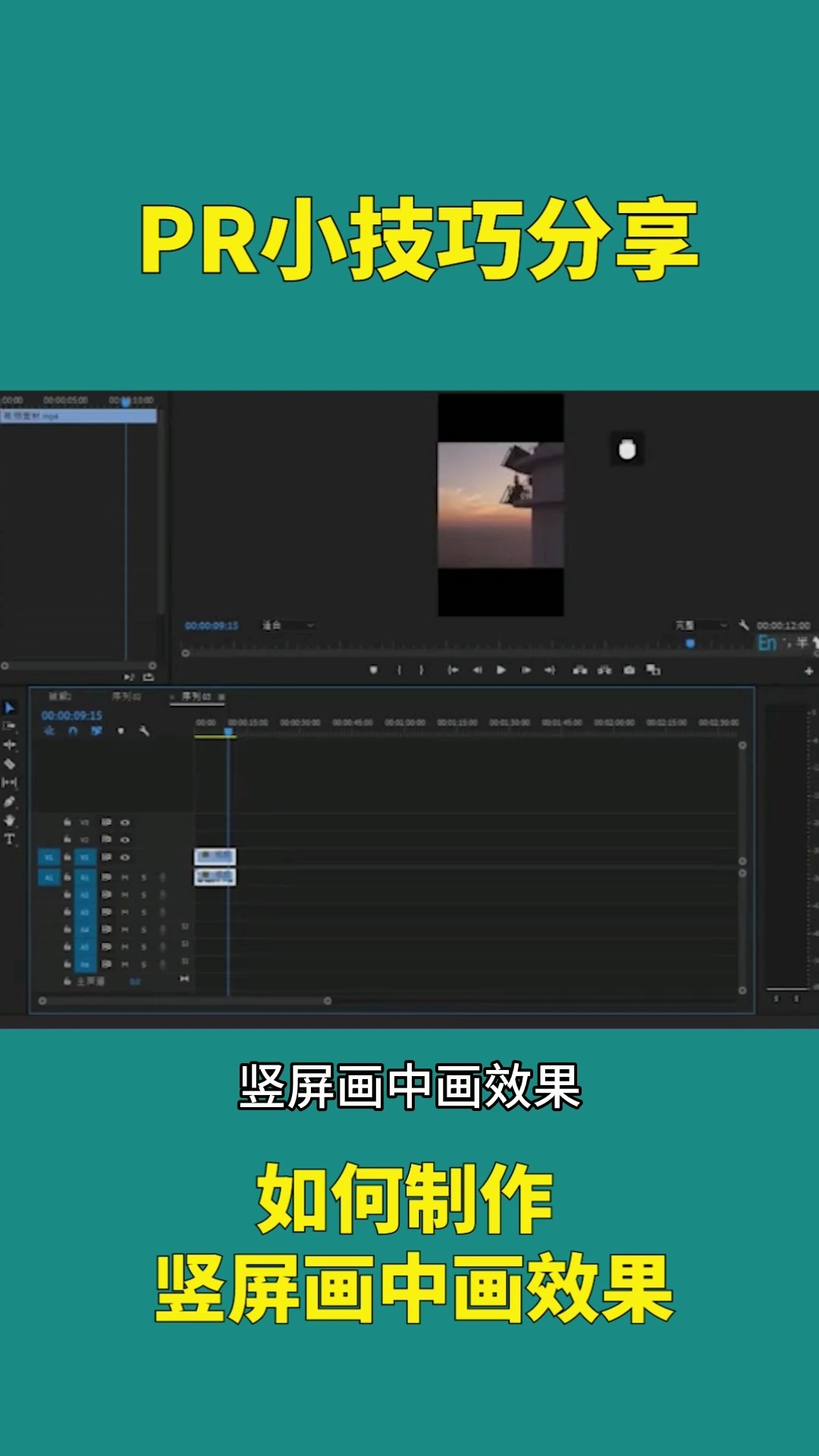Mute audio track A1
Viewport: 819px width, 1456px height.
click(125, 877)
